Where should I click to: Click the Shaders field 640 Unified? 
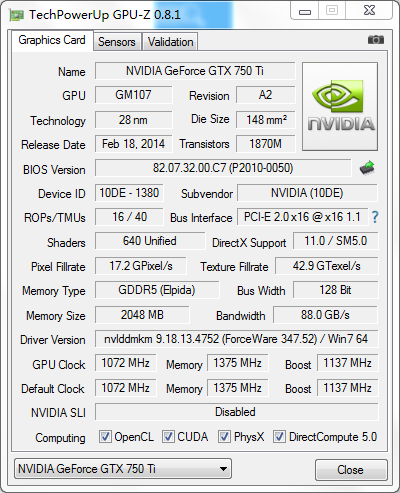150,241
